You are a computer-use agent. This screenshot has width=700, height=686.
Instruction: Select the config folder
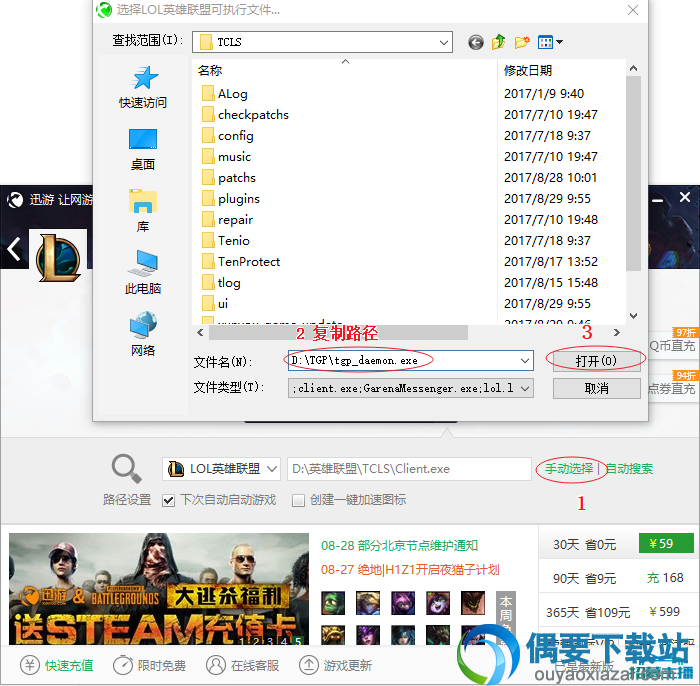point(228,136)
